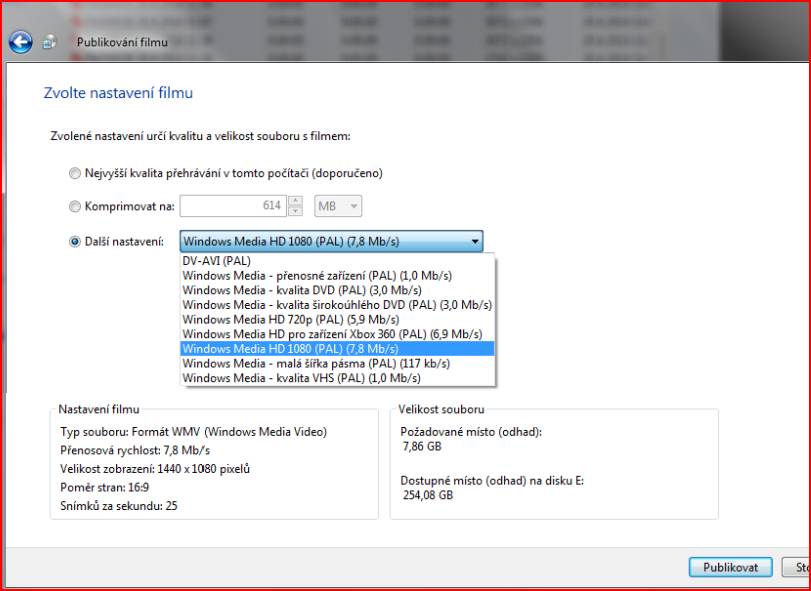Screen dimensions: 811x591
Task: Select Windows Media kvalita DVD (PAL) 3,0 Mb/s
Action: coord(337,290)
